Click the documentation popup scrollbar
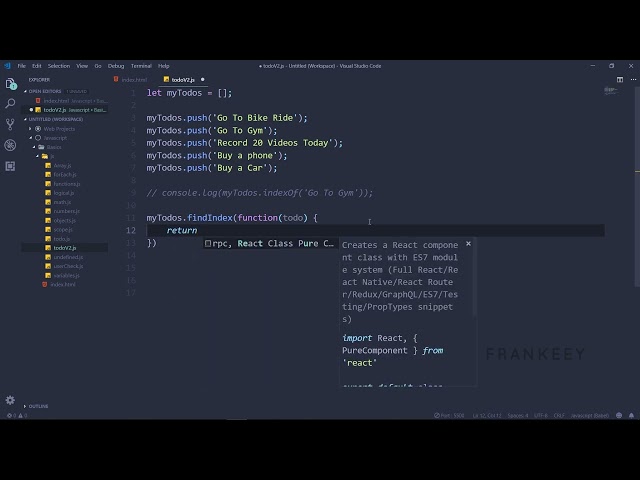The image size is (640, 480). (475, 278)
